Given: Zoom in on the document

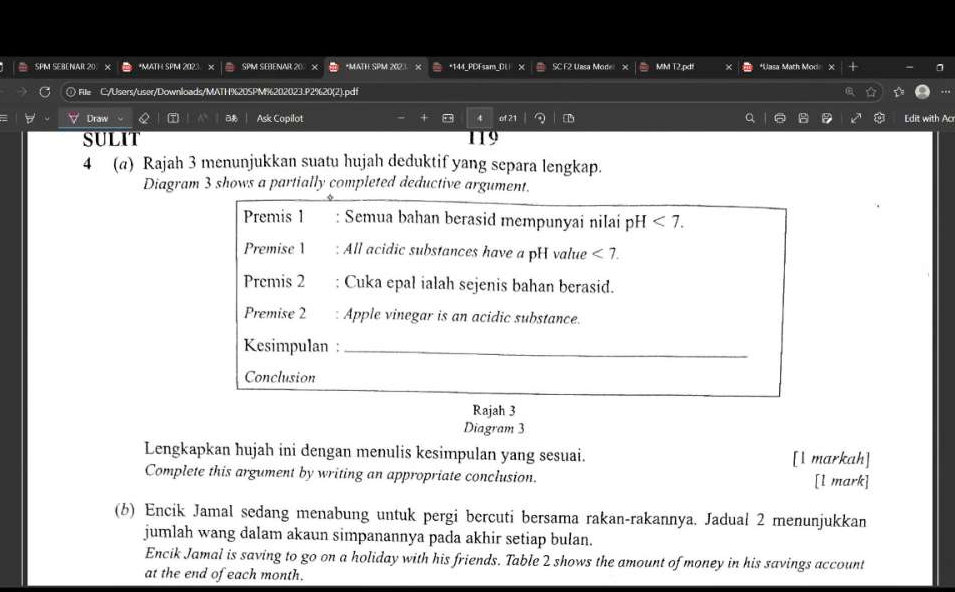Looking at the screenshot, I should click(421, 117).
